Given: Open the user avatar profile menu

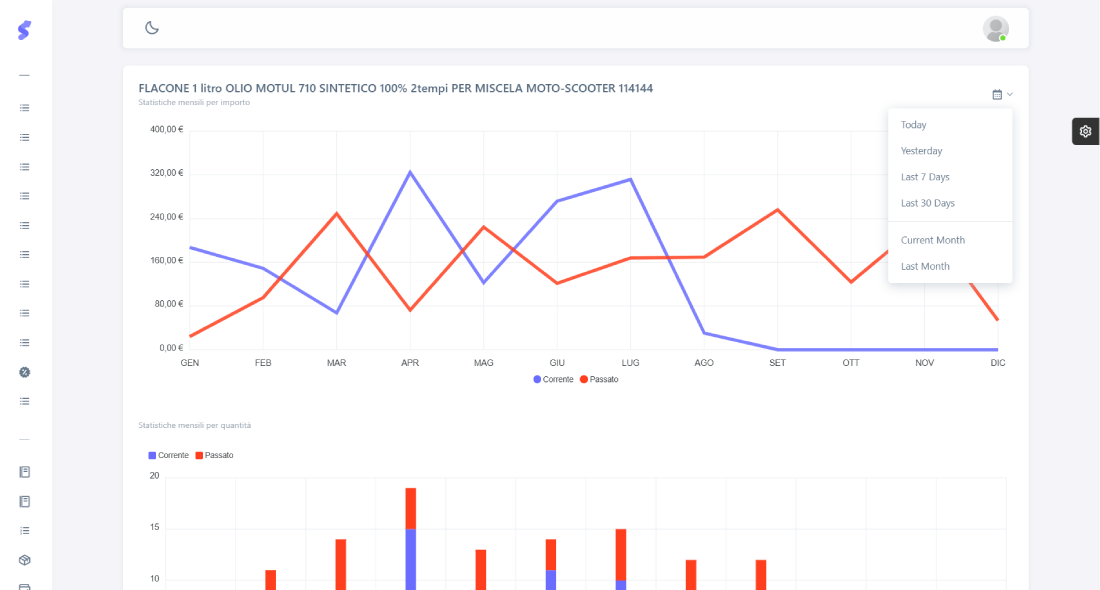Looking at the screenshot, I should 995,29.
